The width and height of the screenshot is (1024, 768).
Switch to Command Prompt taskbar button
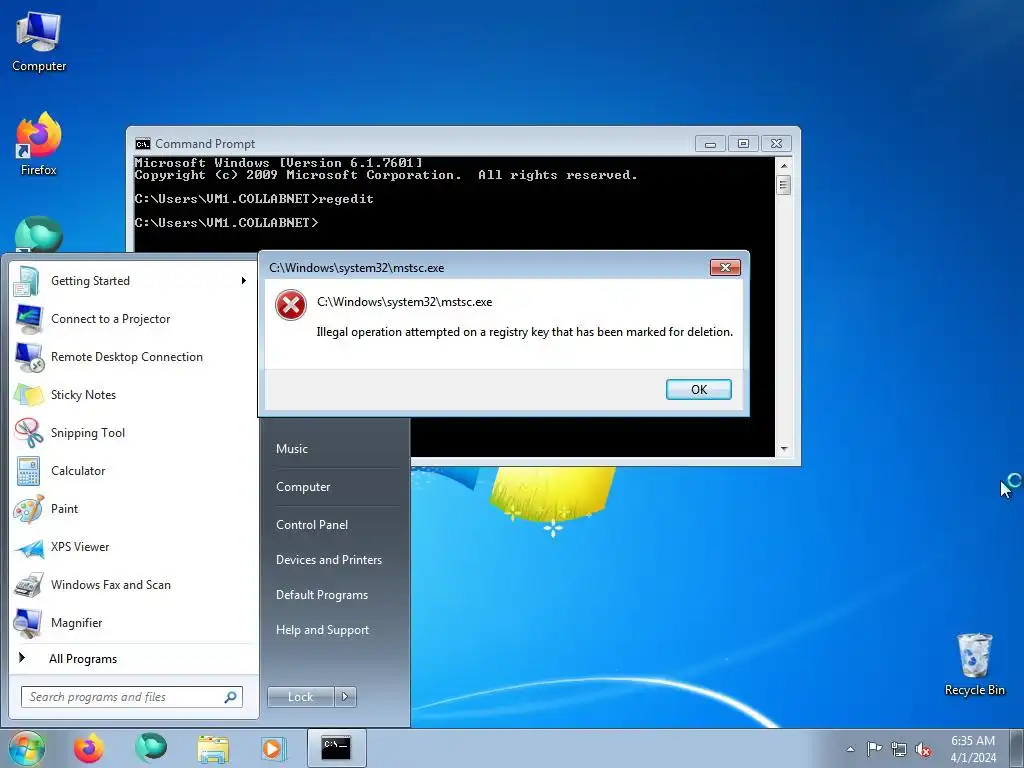(336, 748)
